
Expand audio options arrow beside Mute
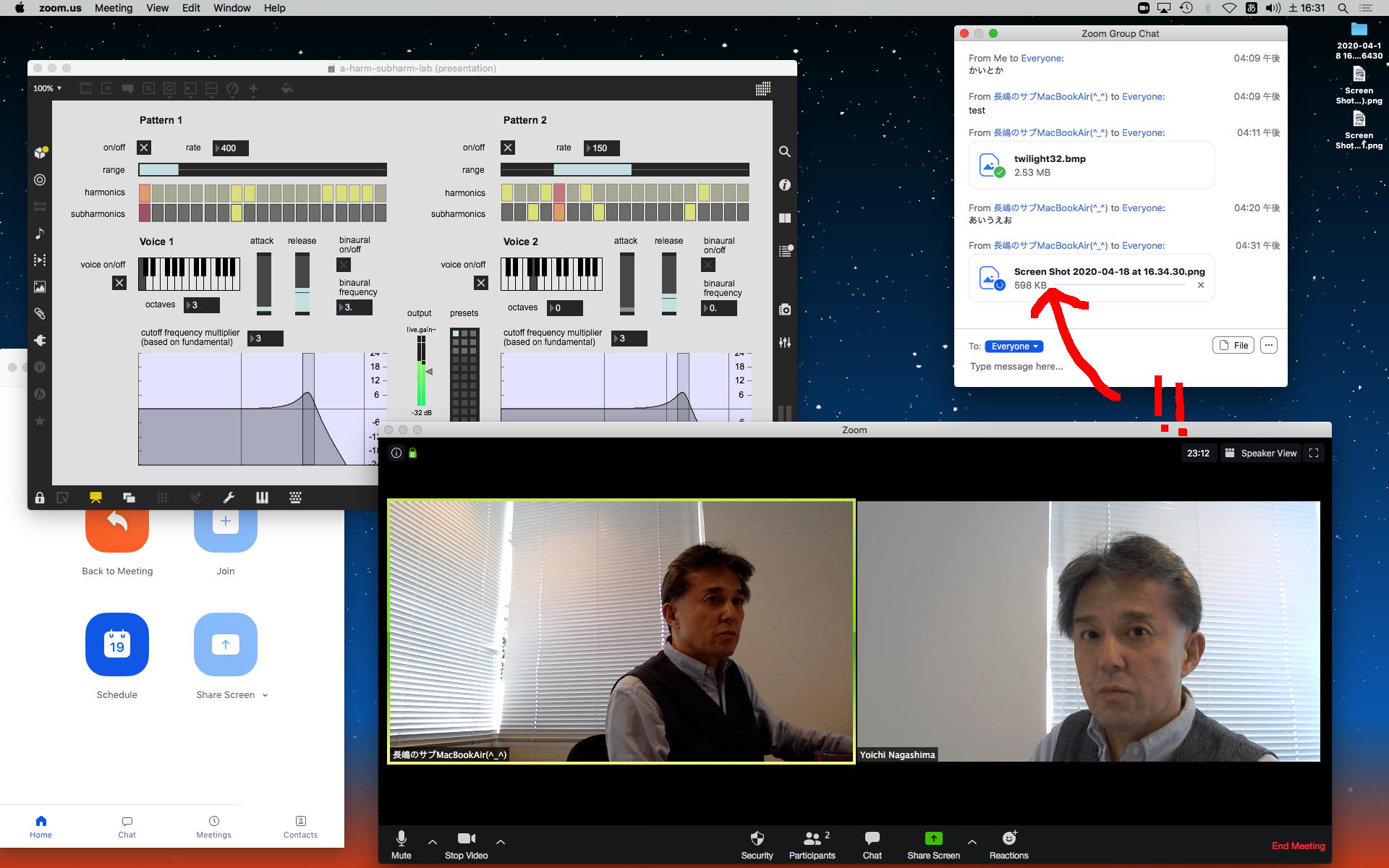coord(433,842)
